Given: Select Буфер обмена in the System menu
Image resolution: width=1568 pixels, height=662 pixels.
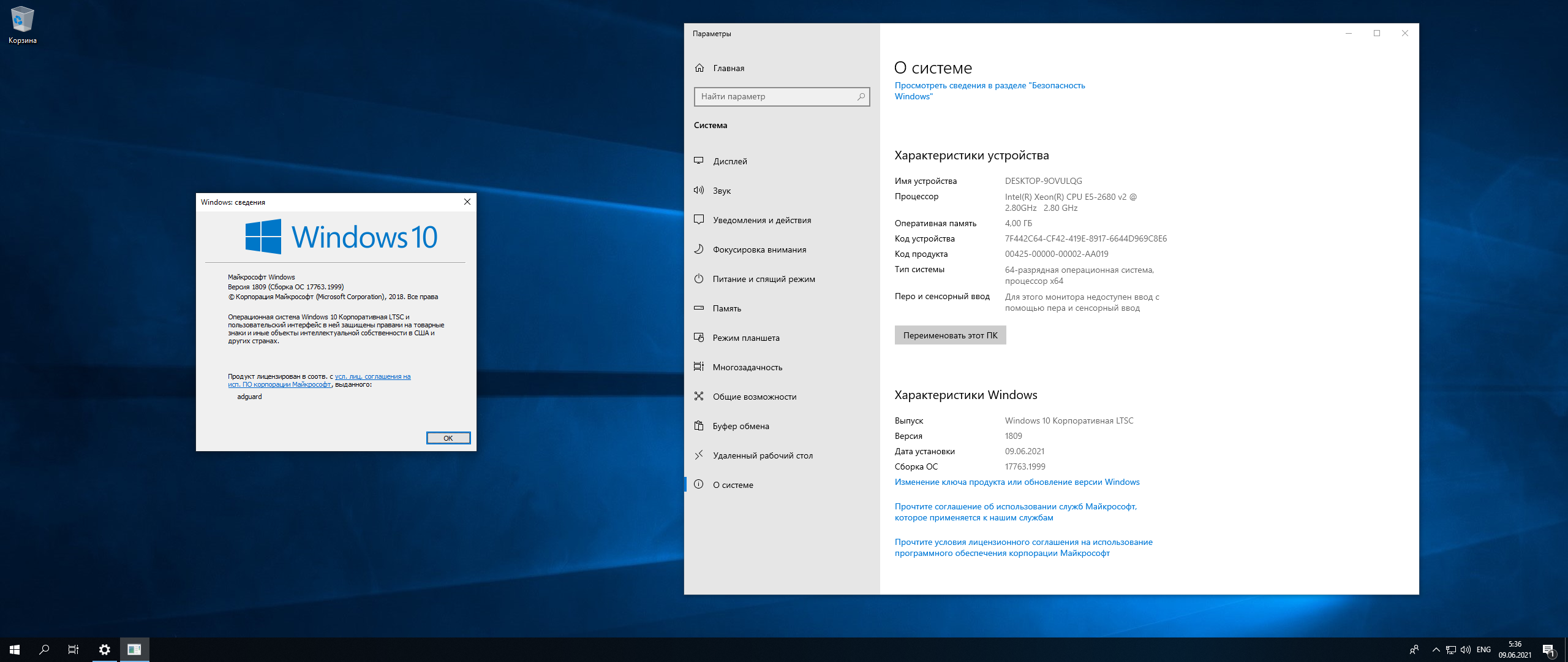Looking at the screenshot, I should click(782, 426).
